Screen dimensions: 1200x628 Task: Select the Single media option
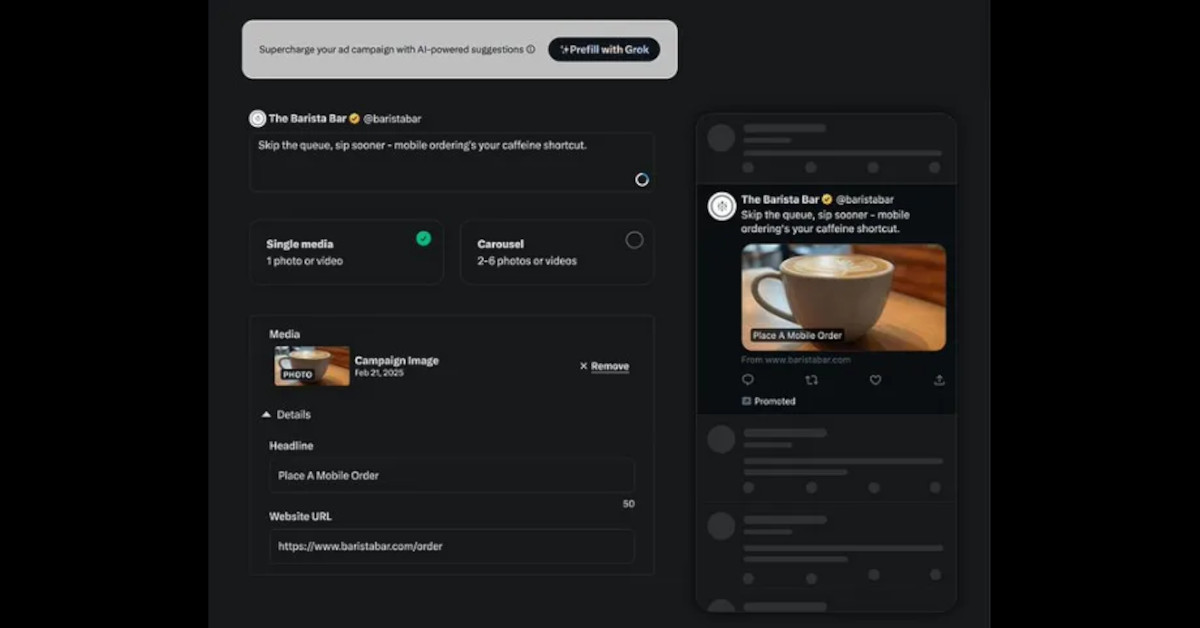pos(346,252)
